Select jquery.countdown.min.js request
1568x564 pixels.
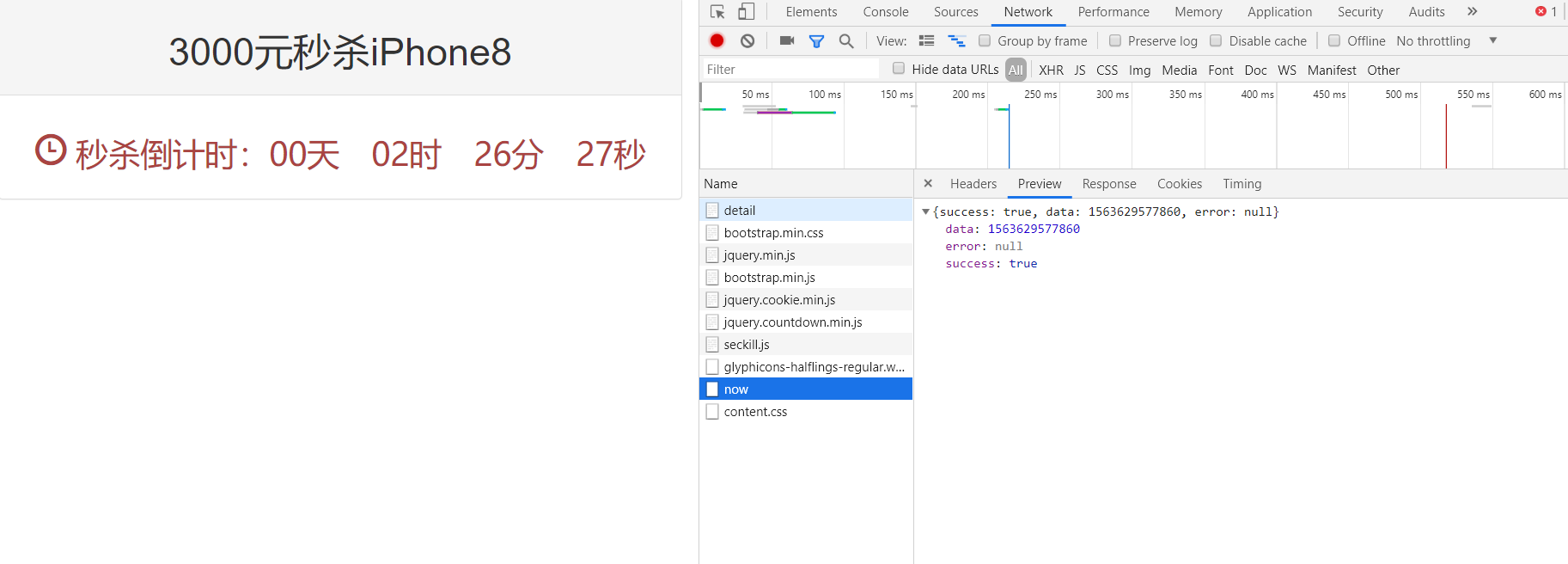[x=806, y=322]
